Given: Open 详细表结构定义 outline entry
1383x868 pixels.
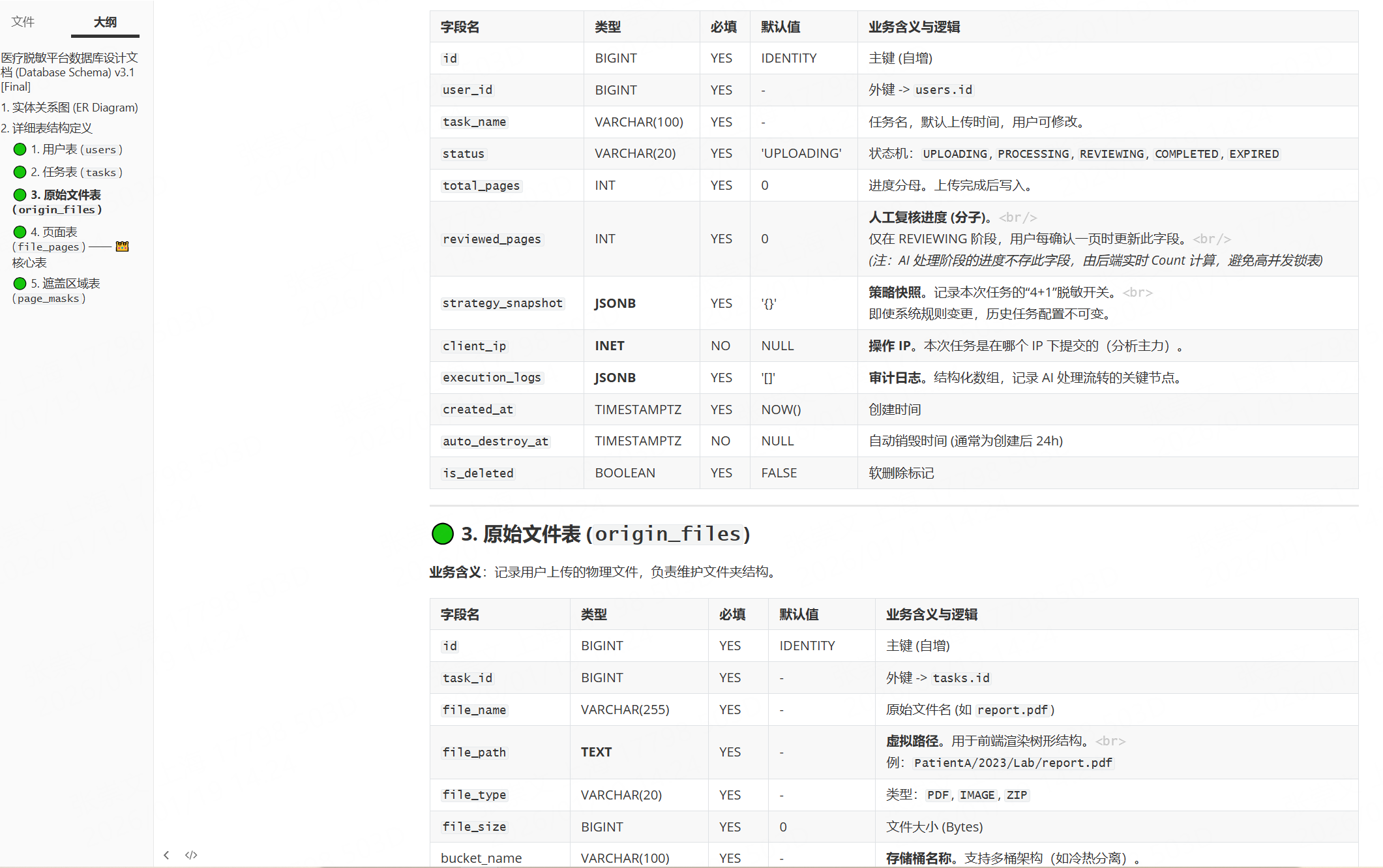Looking at the screenshot, I should [47, 128].
